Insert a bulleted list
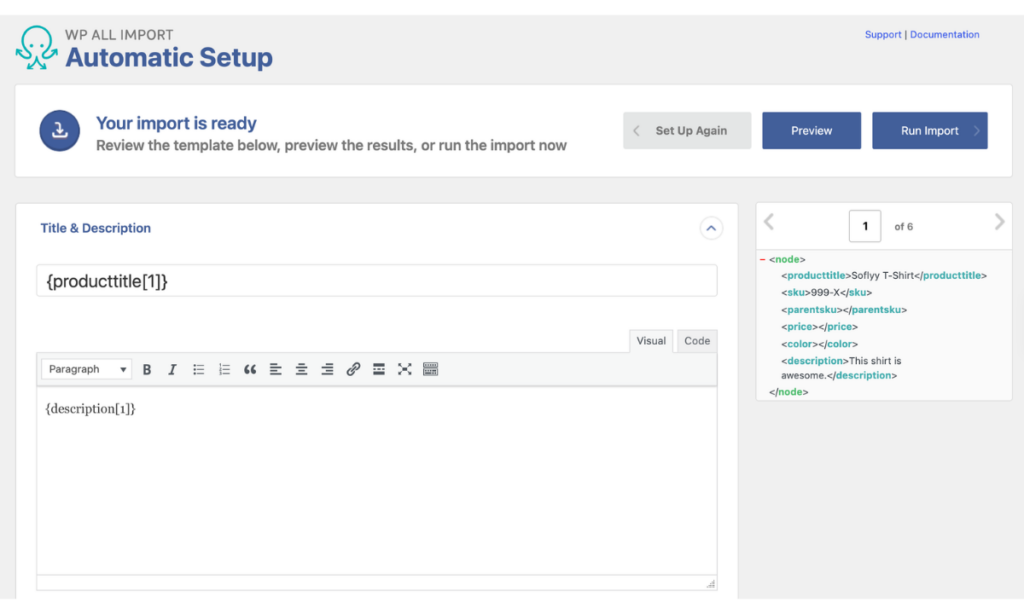Screen dimensions: 1024x614 [199, 370]
